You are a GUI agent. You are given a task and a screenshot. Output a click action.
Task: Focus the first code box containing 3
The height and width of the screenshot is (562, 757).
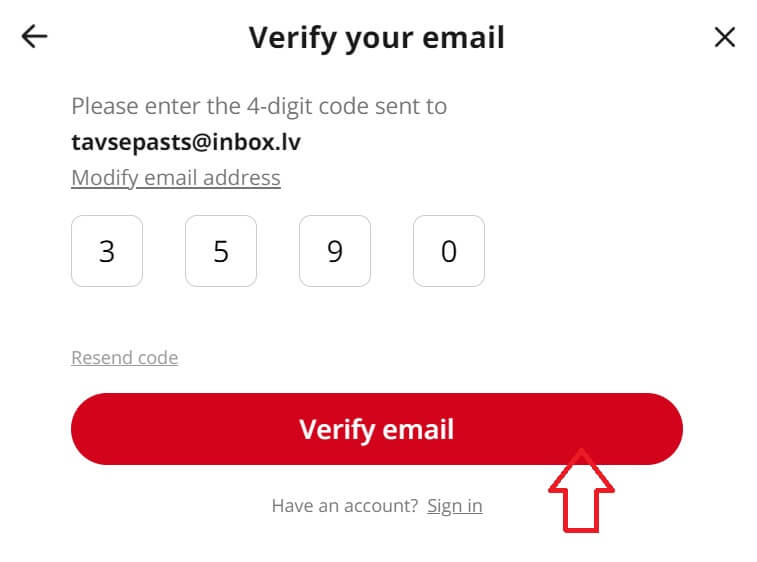click(x=107, y=251)
